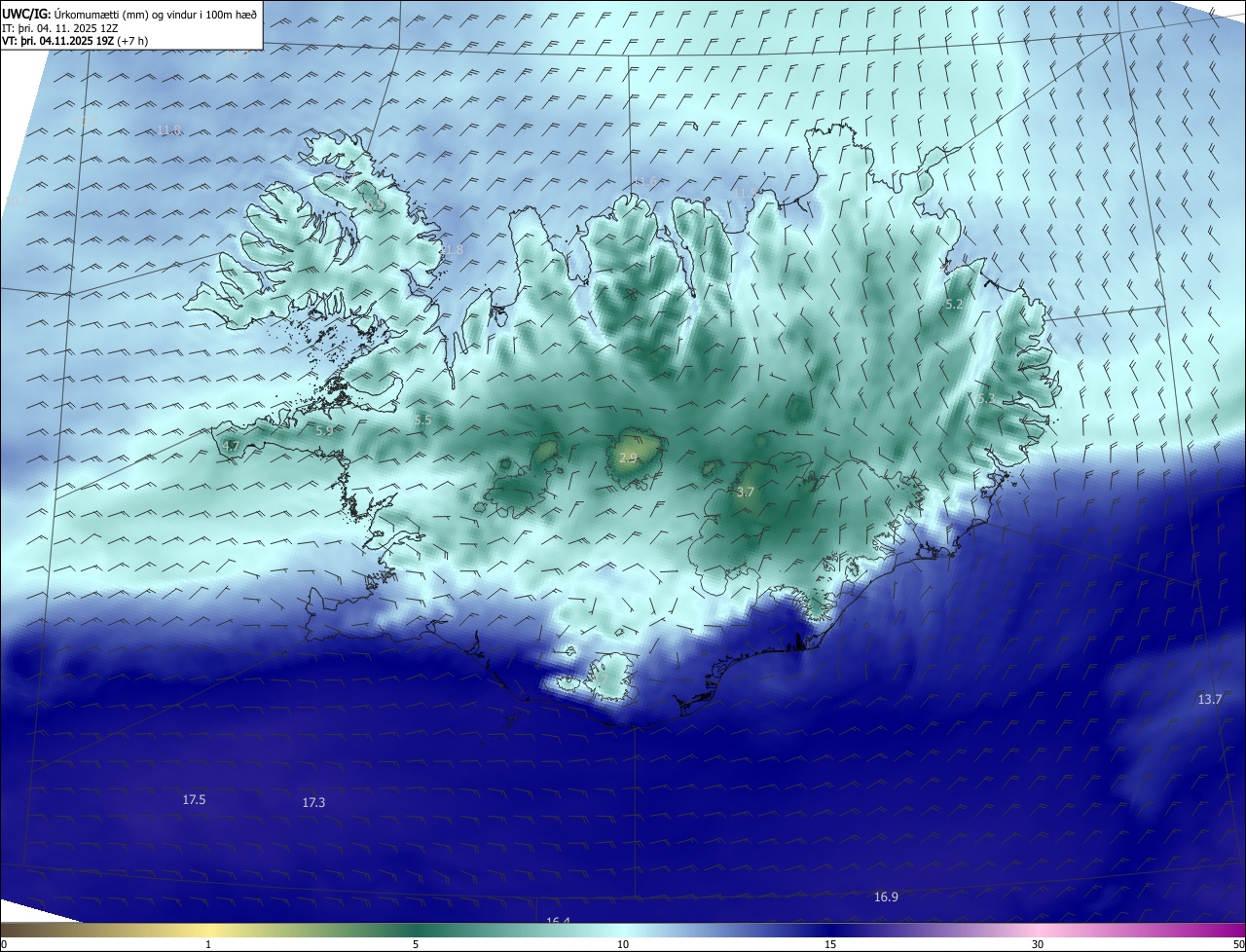Click the '(+7 h)' forecast offset text

point(132,41)
